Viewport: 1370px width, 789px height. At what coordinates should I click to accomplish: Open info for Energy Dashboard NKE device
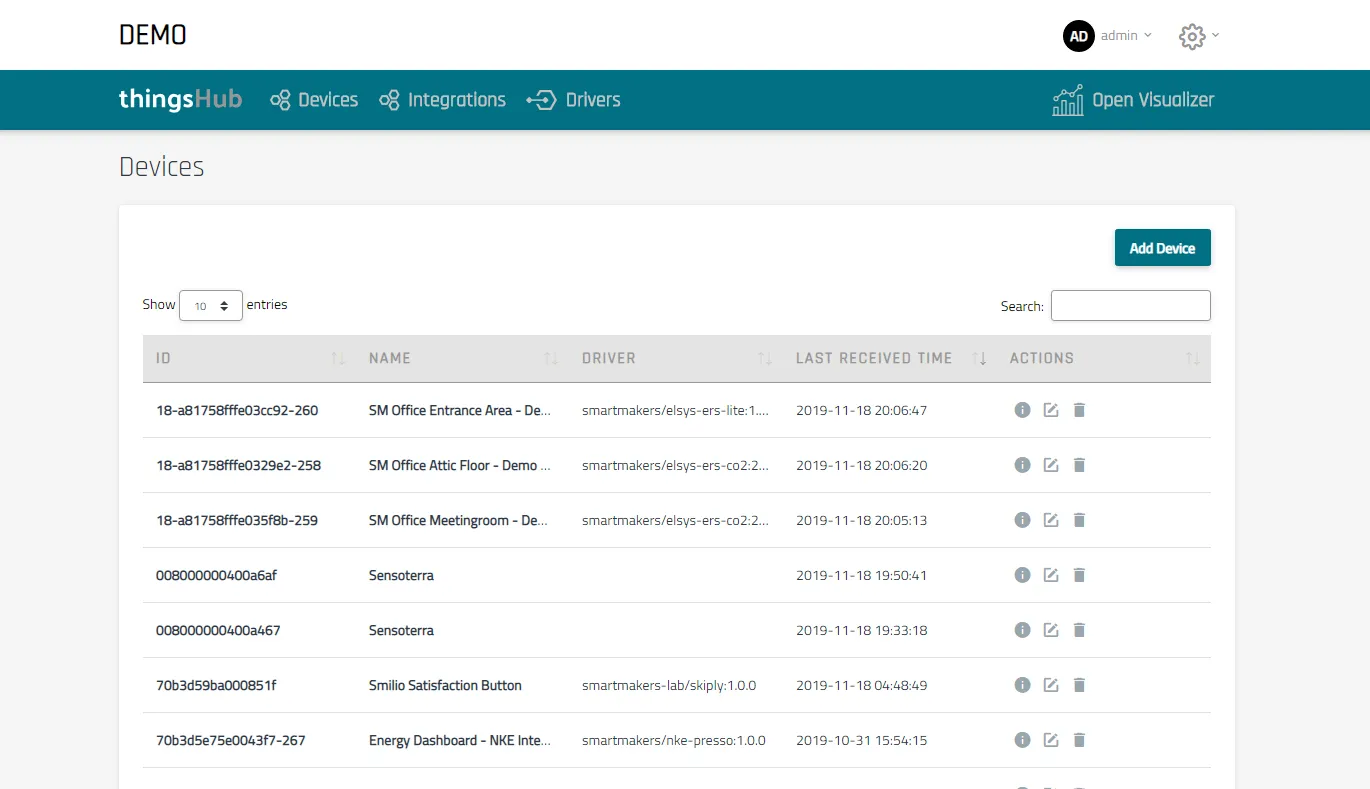tap(1022, 740)
